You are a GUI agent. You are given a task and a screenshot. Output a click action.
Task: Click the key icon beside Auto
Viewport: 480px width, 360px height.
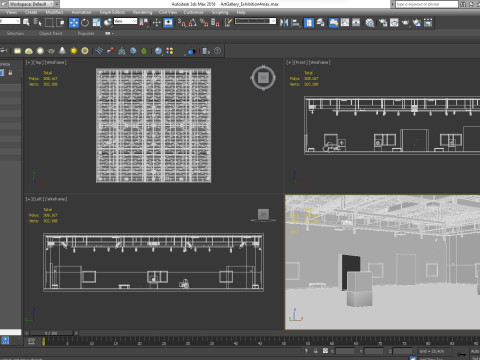[462, 354]
